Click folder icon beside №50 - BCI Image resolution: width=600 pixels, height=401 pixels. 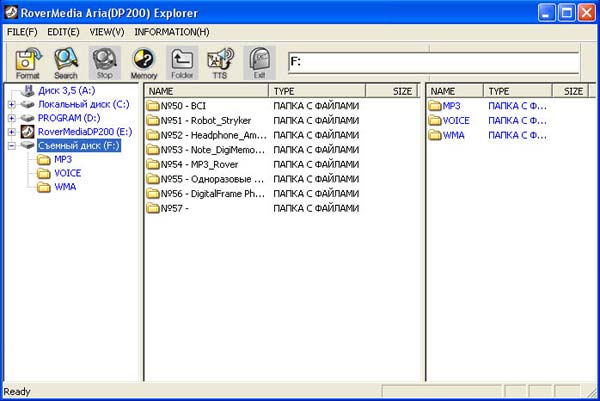tap(153, 106)
